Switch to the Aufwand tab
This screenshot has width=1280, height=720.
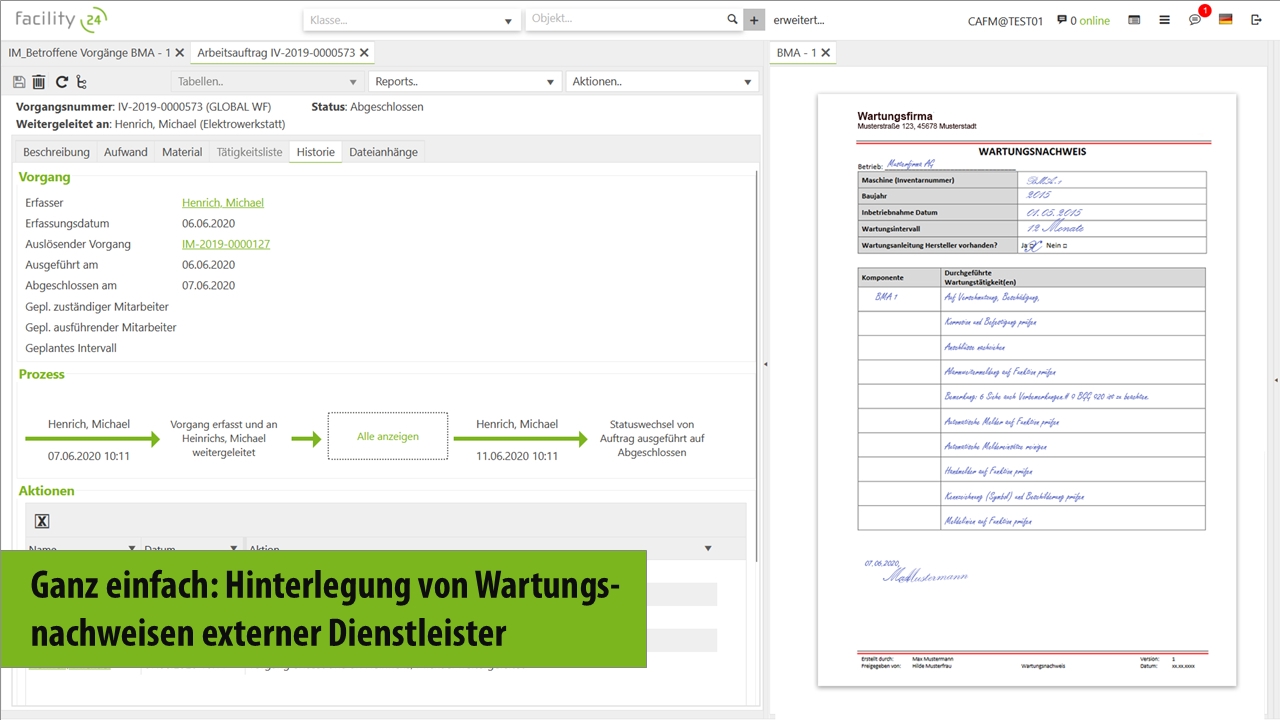pyautogui.click(x=126, y=152)
